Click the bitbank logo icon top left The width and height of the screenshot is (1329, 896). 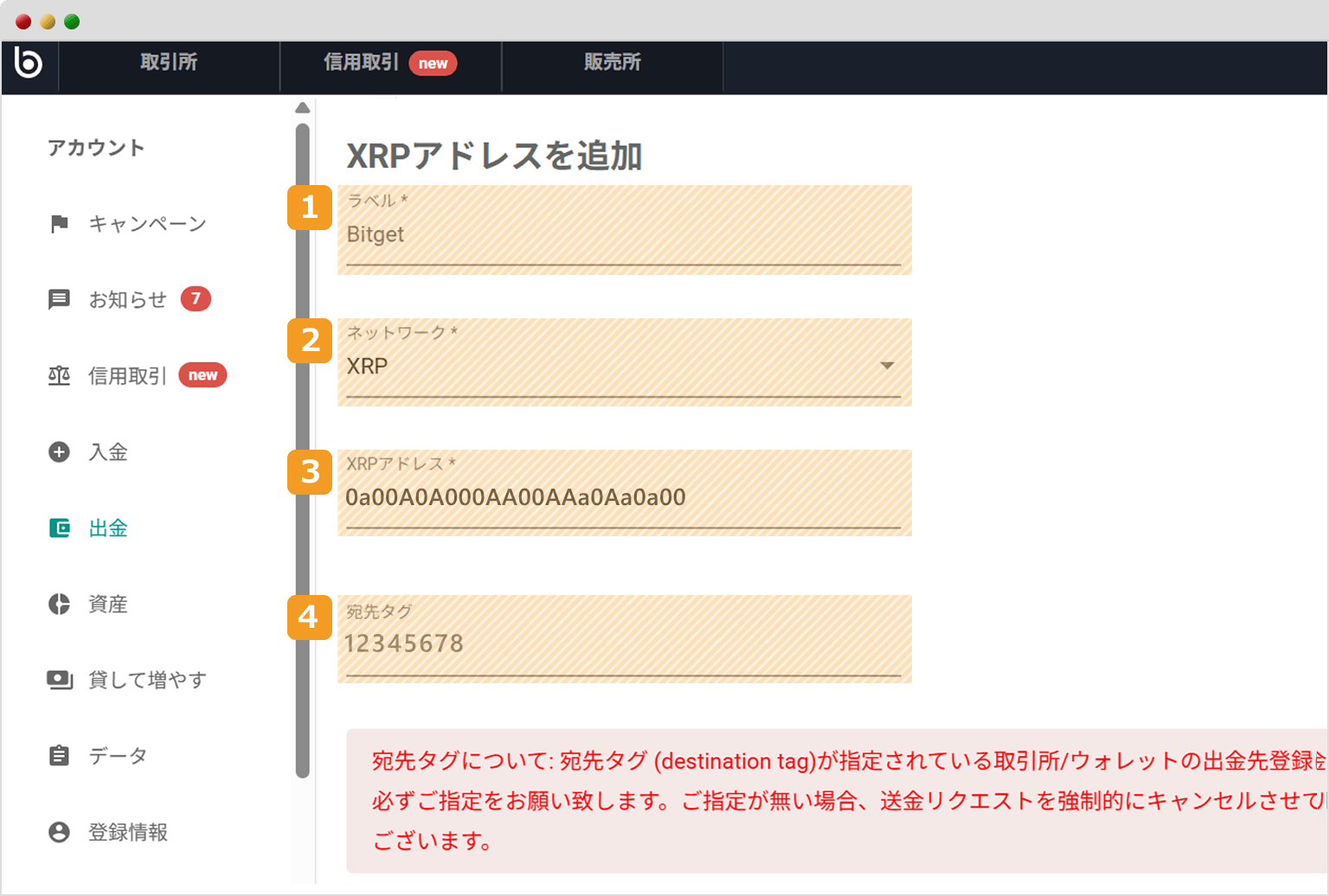pos(29,67)
